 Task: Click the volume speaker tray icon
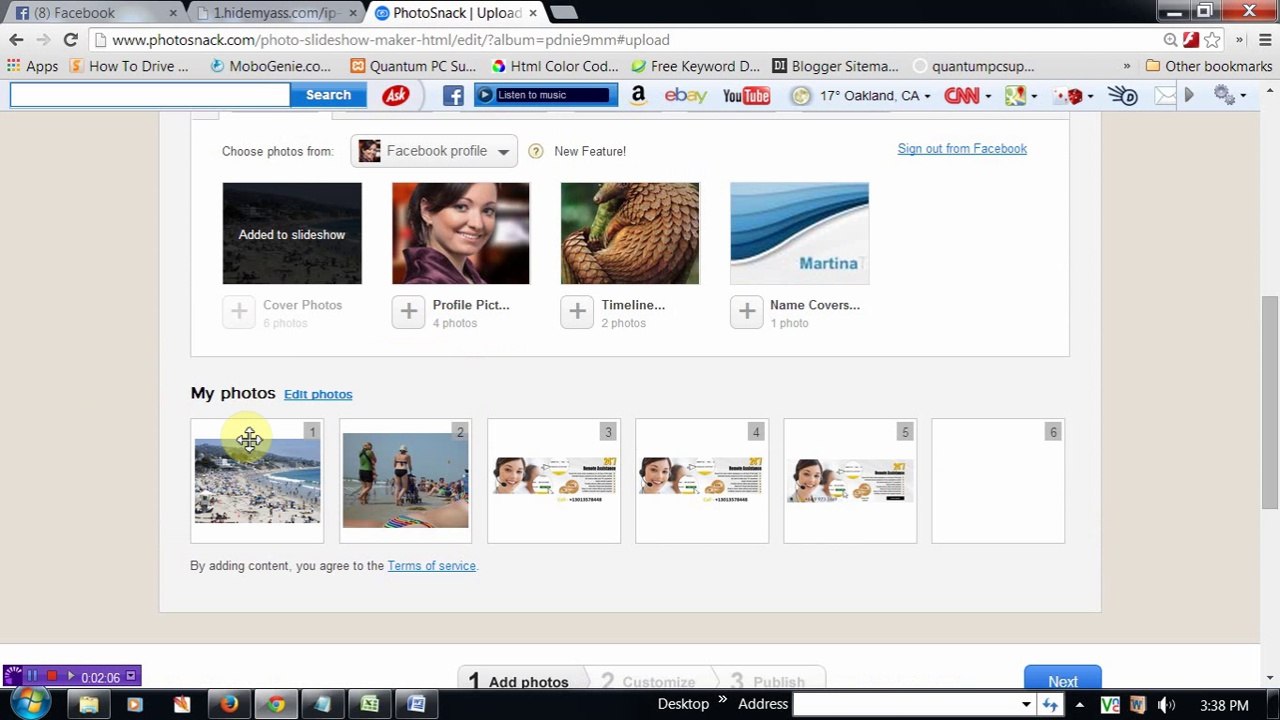1166,705
